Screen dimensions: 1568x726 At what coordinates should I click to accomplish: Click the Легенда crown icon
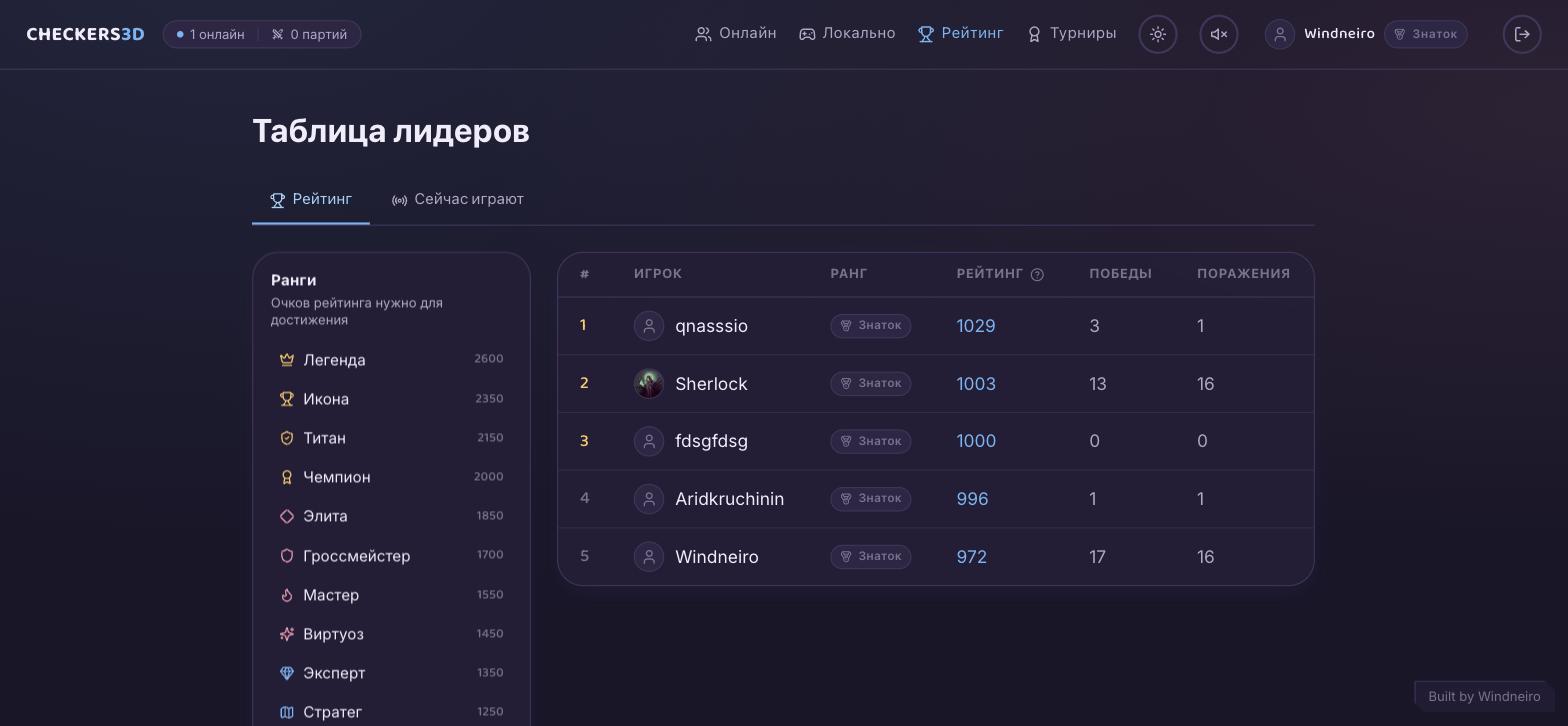tap(287, 360)
